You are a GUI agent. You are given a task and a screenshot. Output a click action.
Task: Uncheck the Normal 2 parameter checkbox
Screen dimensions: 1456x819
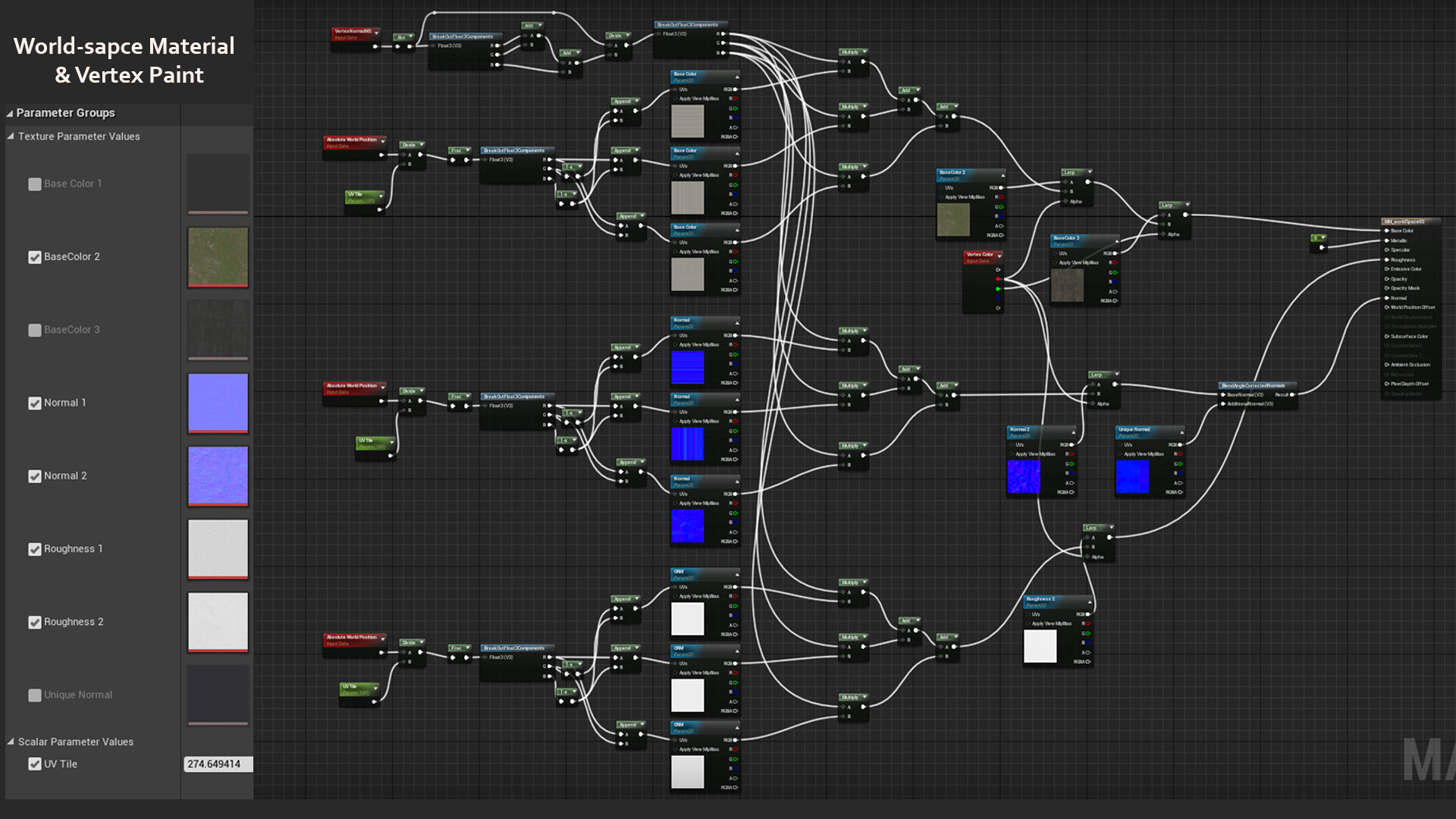pos(35,476)
